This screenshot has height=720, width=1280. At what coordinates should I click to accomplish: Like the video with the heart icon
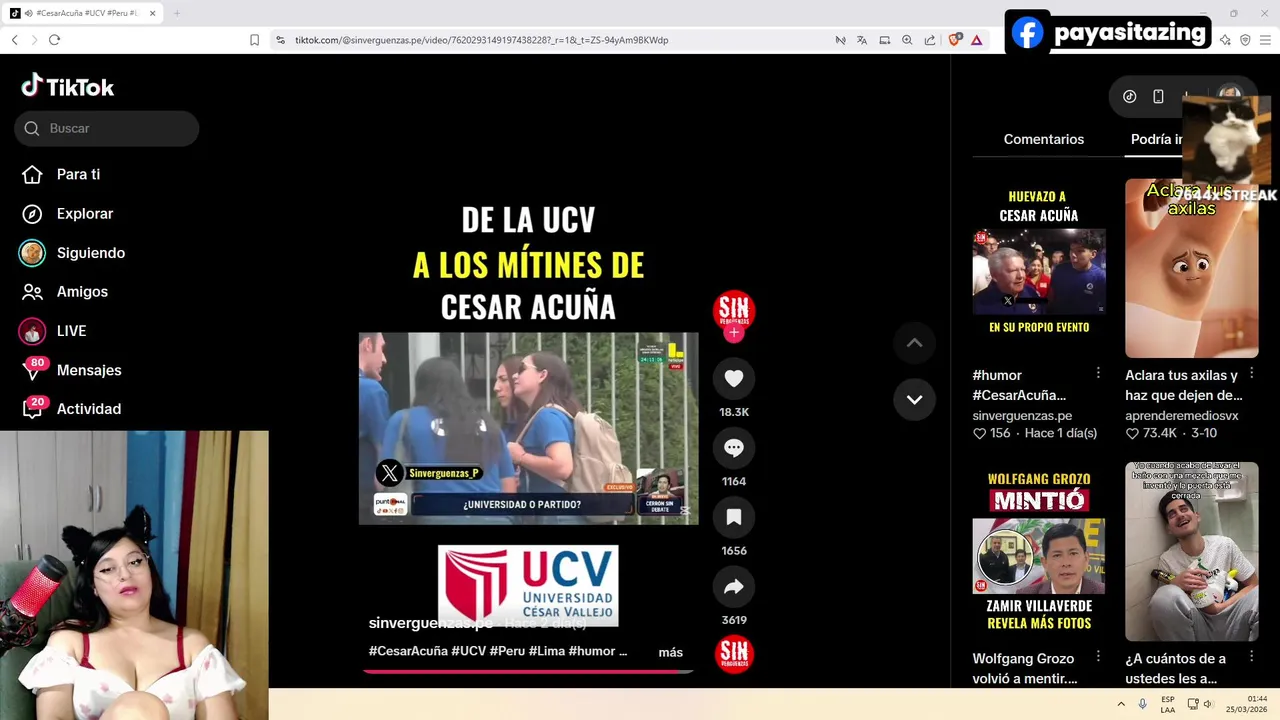734,378
